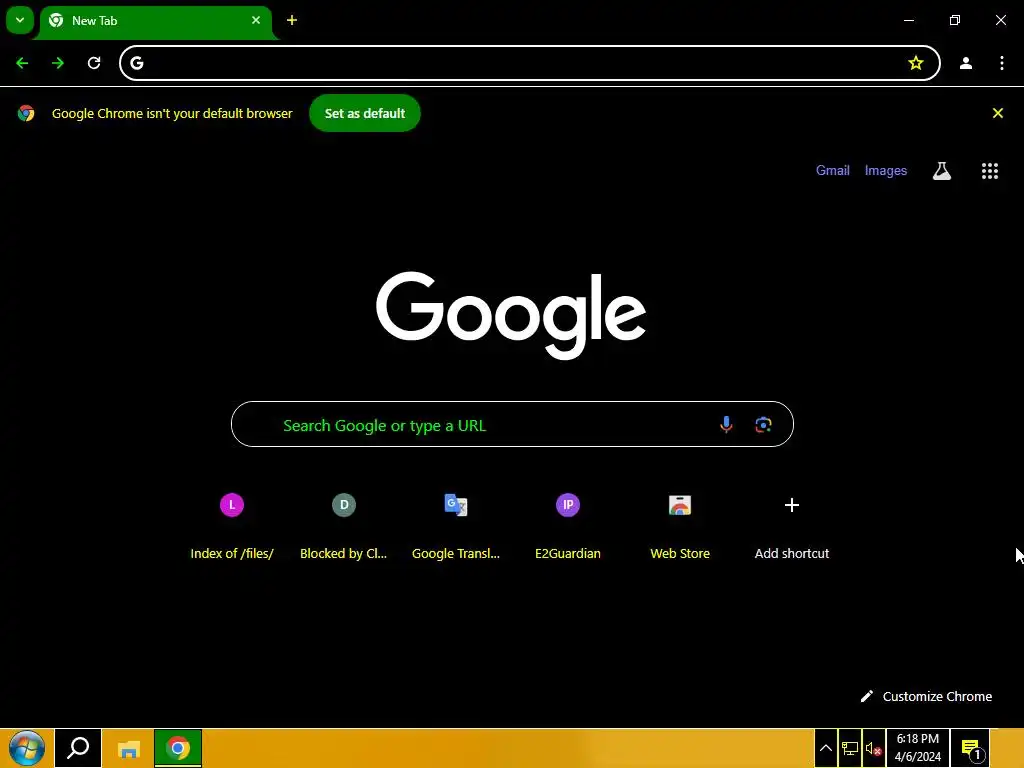
Task: Open the tab search dropdown arrow
Action: [x=20, y=20]
